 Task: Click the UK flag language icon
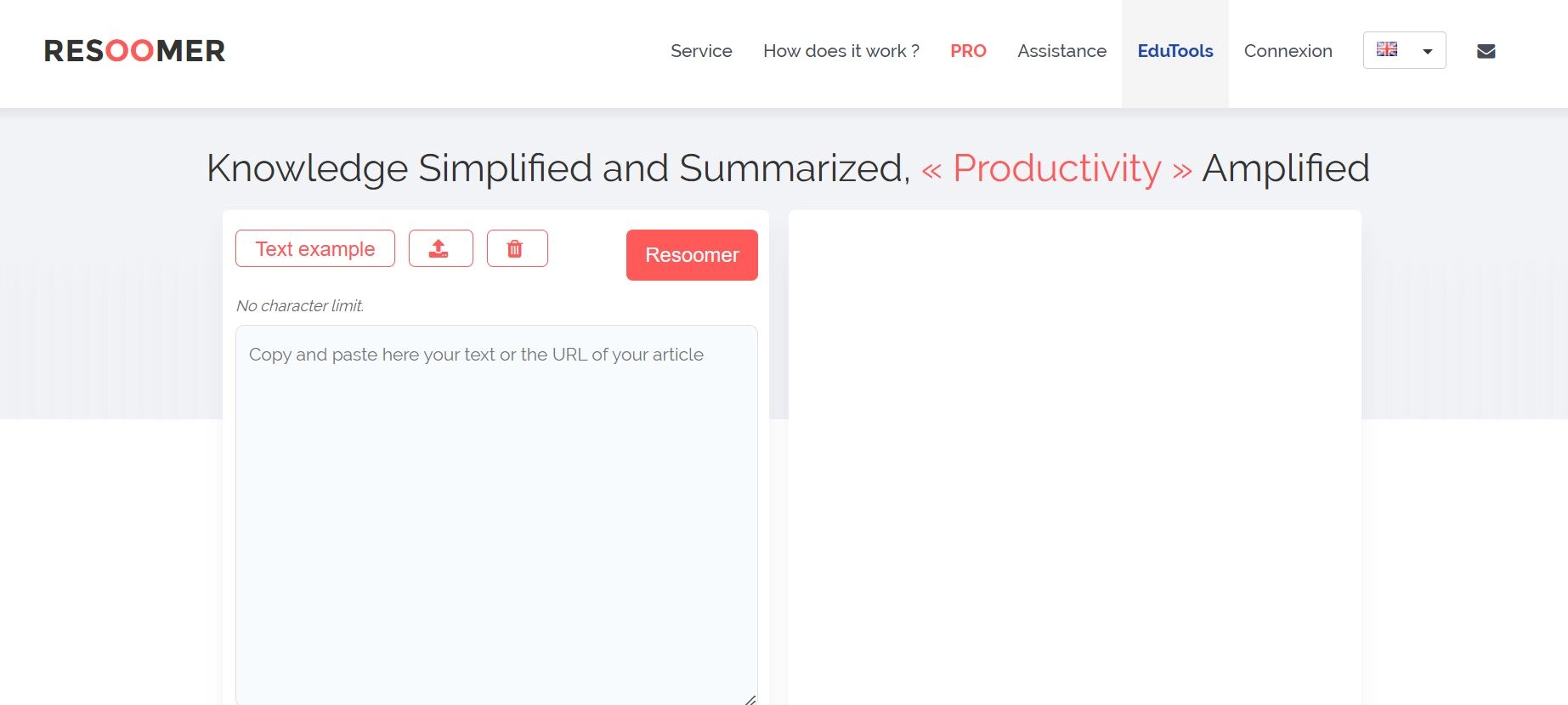click(x=1387, y=49)
